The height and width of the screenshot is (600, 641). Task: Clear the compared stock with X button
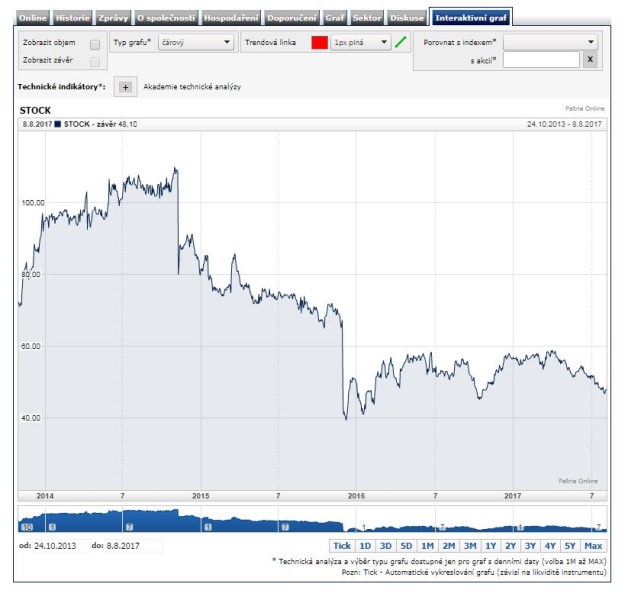590,60
